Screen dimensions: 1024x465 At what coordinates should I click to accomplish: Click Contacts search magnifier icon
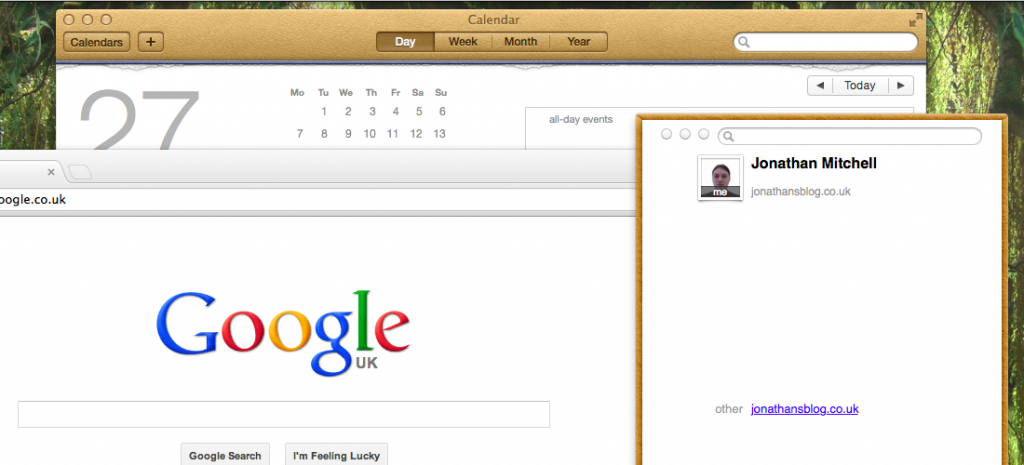coord(729,137)
